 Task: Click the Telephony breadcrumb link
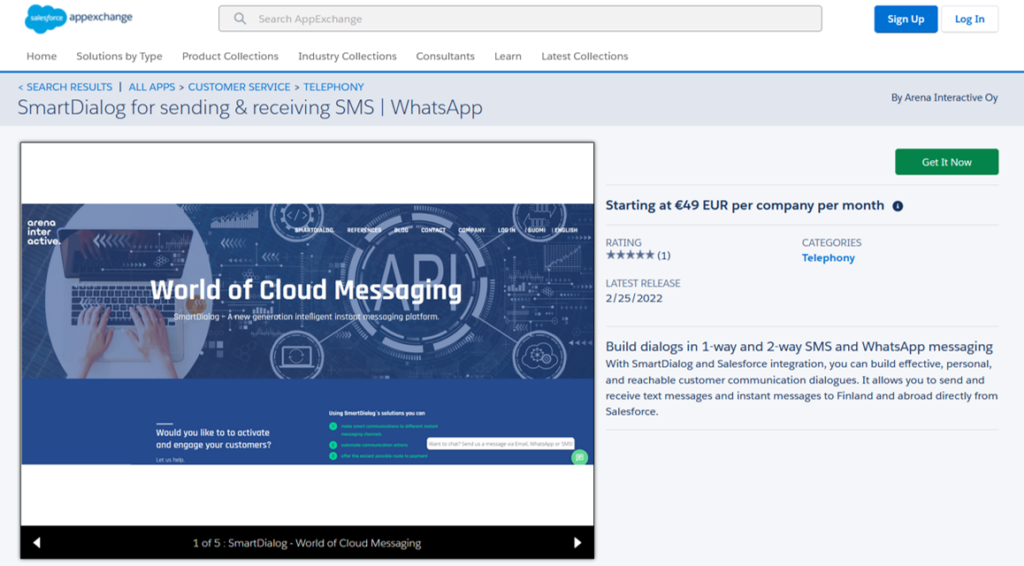point(334,87)
